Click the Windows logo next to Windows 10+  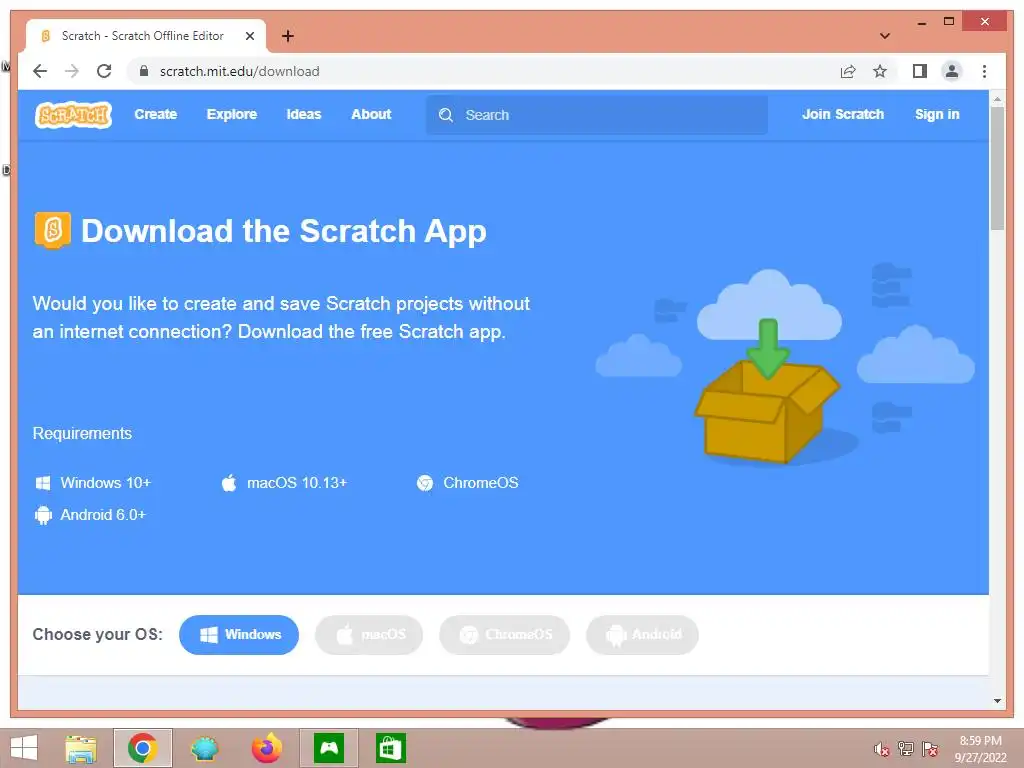tap(43, 483)
